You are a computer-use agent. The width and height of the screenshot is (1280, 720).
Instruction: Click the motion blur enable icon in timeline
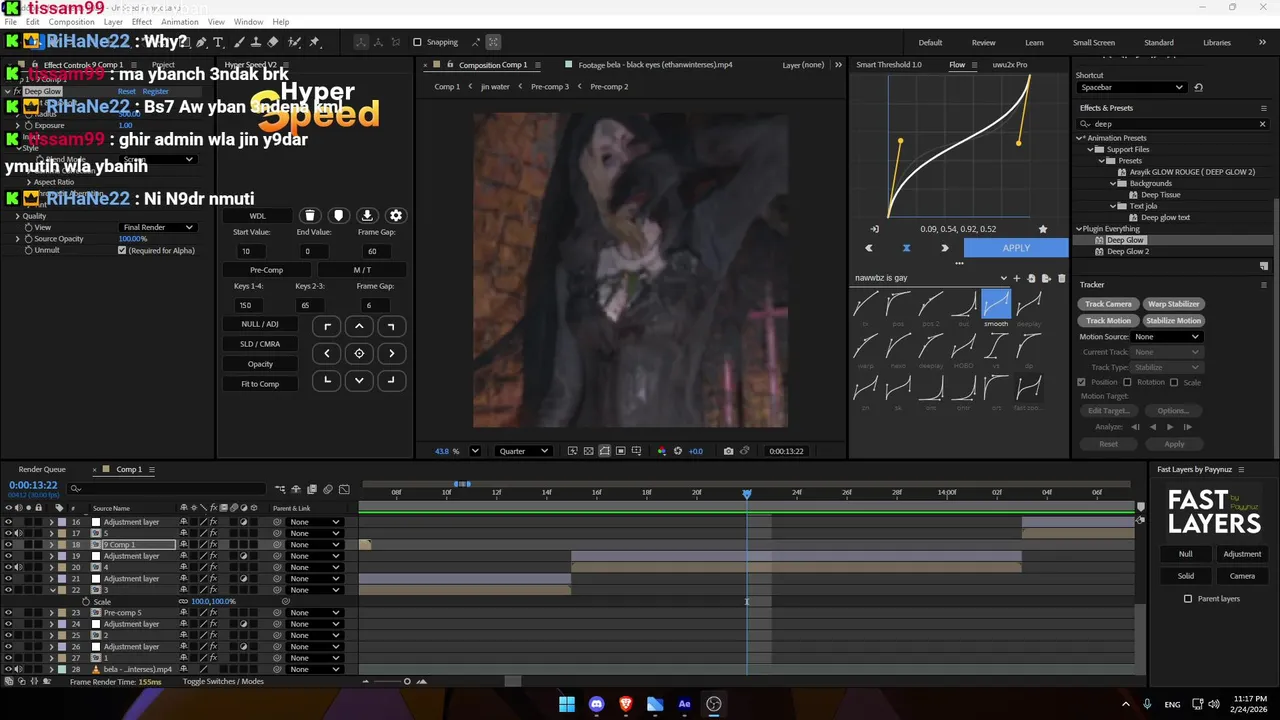click(328, 489)
